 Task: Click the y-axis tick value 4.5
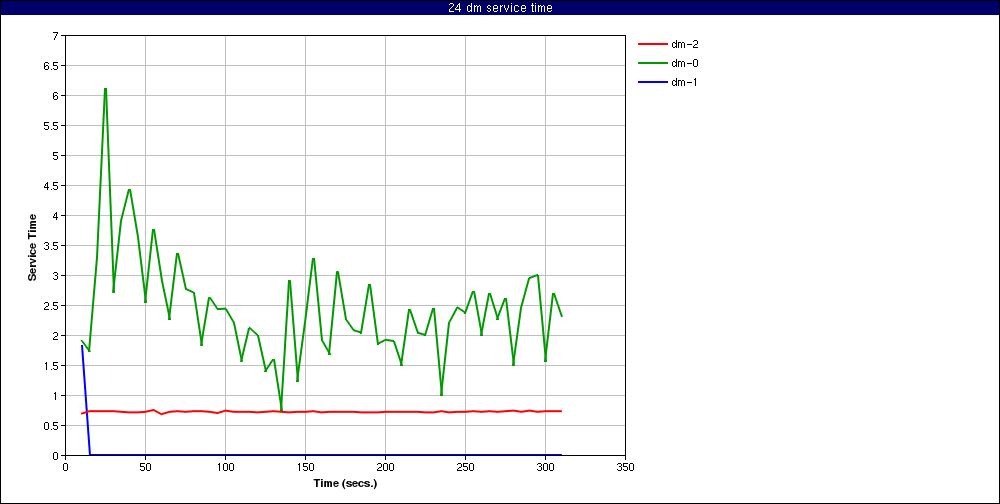(x=50, y=186)
